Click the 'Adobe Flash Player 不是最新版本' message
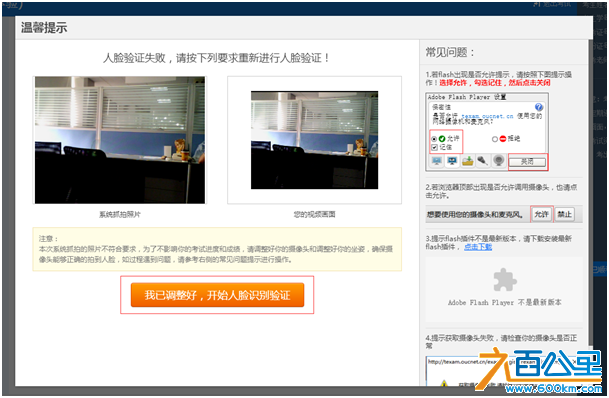Viewport: 609px width, 398px height. coord(505,302)
